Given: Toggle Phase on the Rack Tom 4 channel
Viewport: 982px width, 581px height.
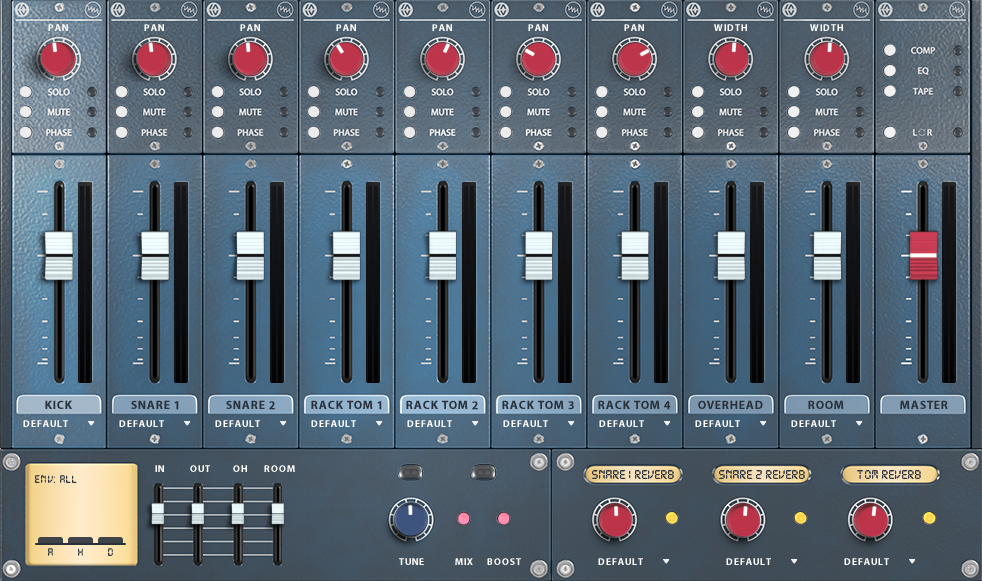Looking at the screenshot, I should (x=601, y=132).
